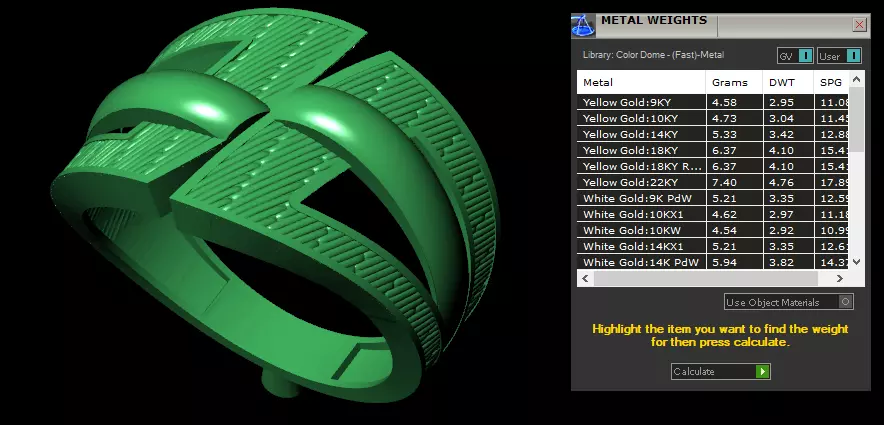Click the 4.73 grams value
884x425 pixels.
click(722, 118)
